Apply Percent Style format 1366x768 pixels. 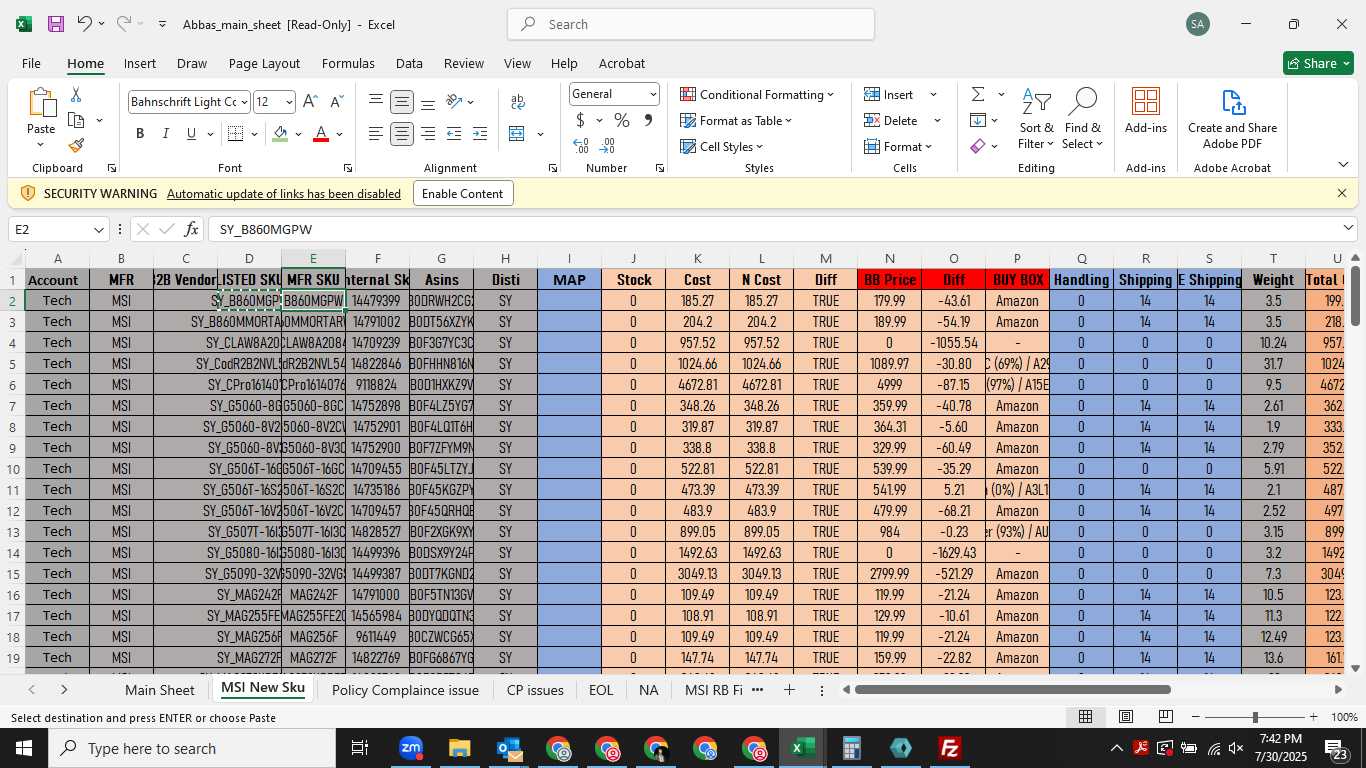(622, 120)
